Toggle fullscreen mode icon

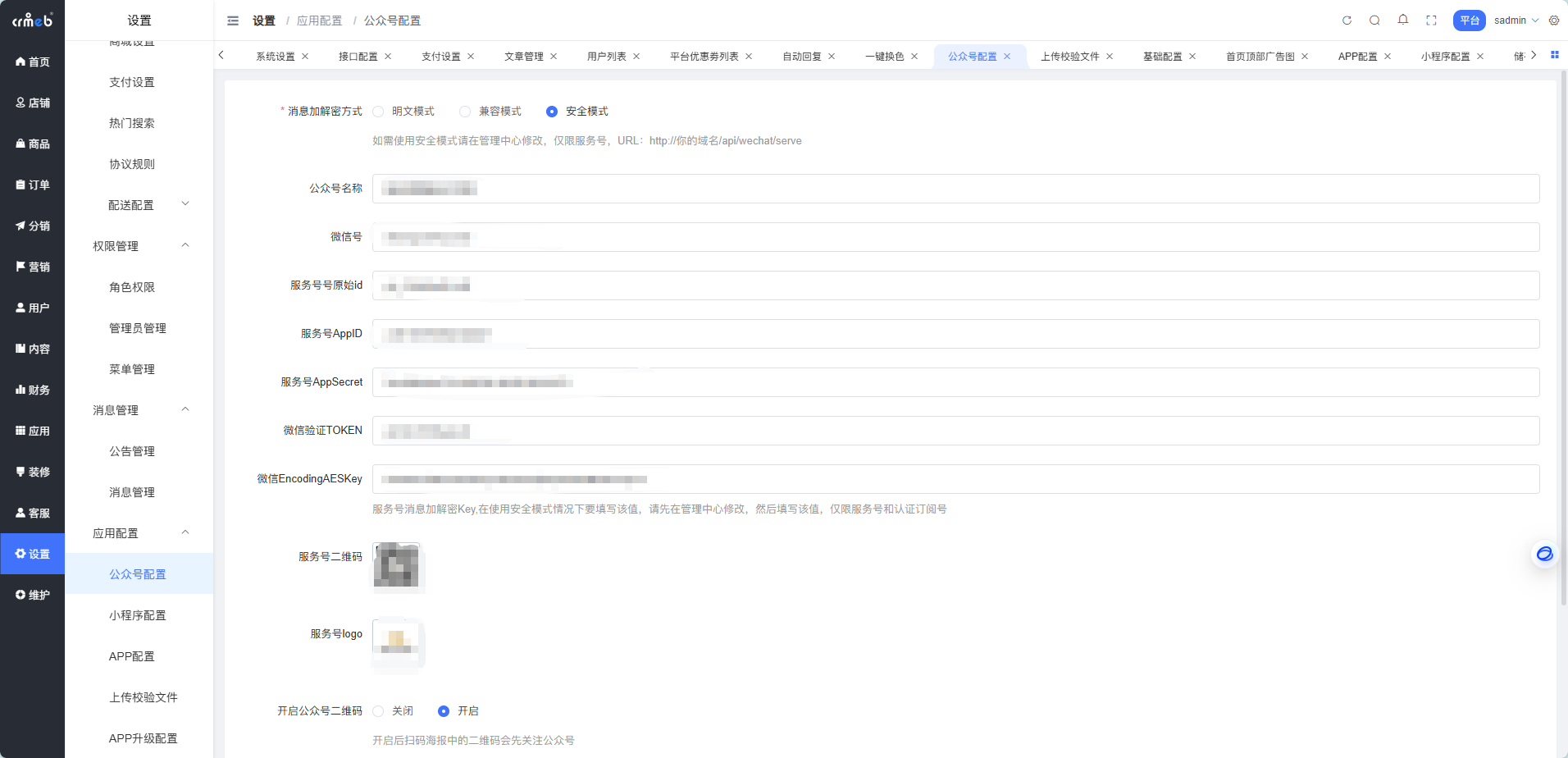point(1431,21)
